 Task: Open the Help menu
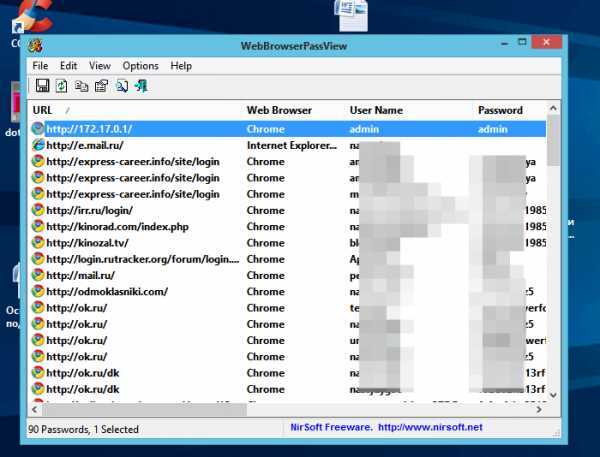(x=181, y=66)
